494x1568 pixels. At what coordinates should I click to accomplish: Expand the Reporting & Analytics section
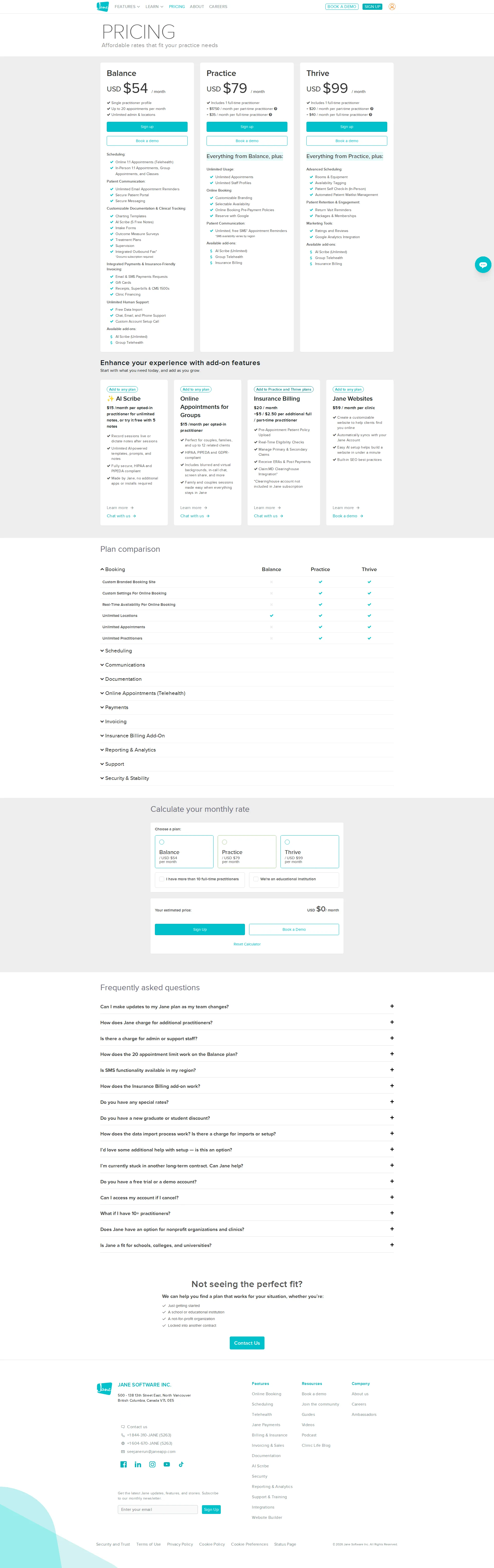coord(128,750)
